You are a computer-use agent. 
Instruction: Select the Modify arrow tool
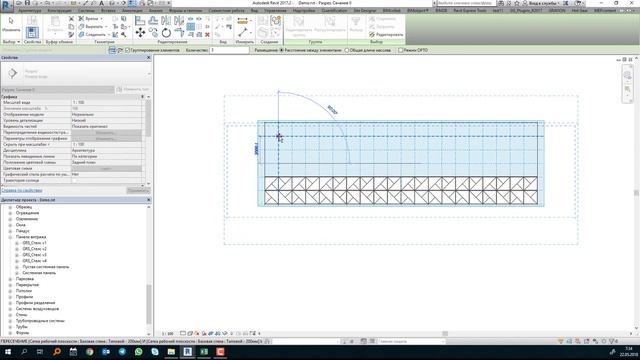(11, 20)
